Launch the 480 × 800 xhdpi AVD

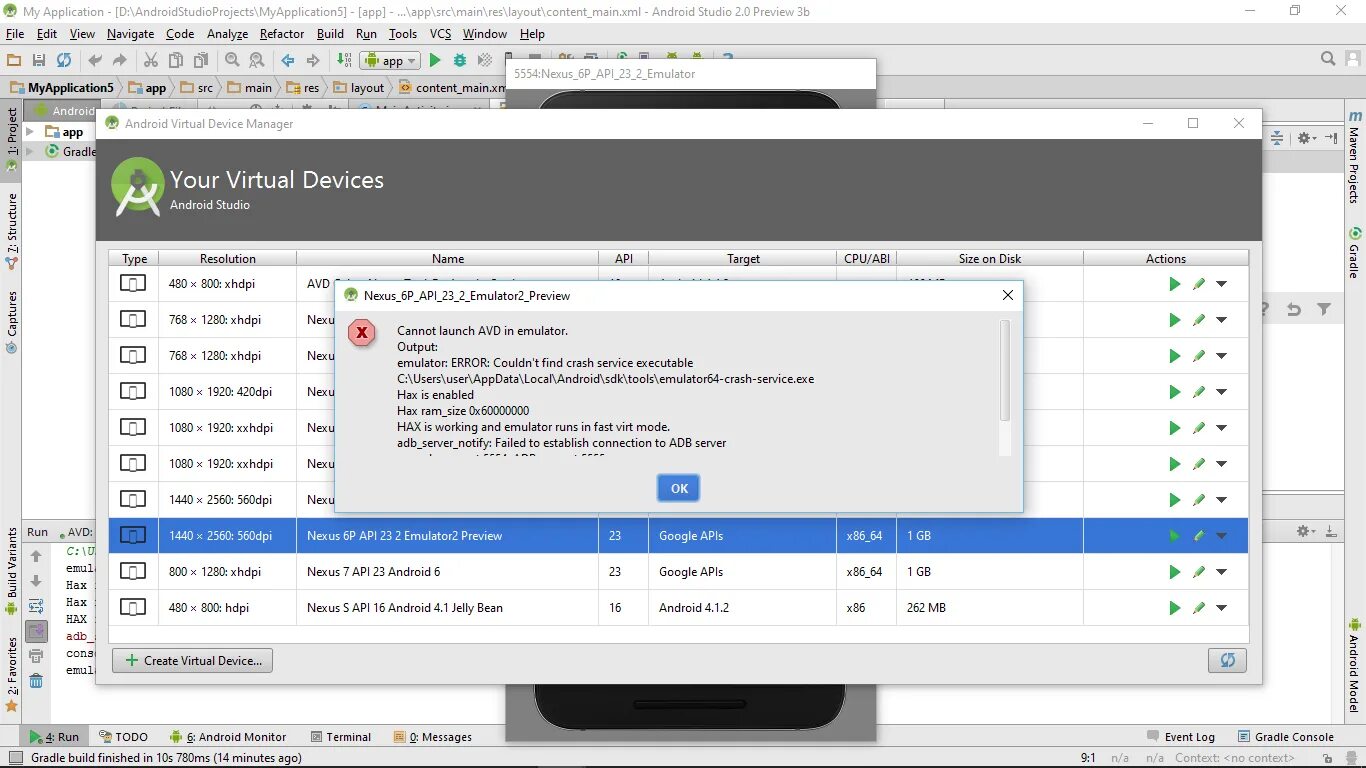[1175, 284]
